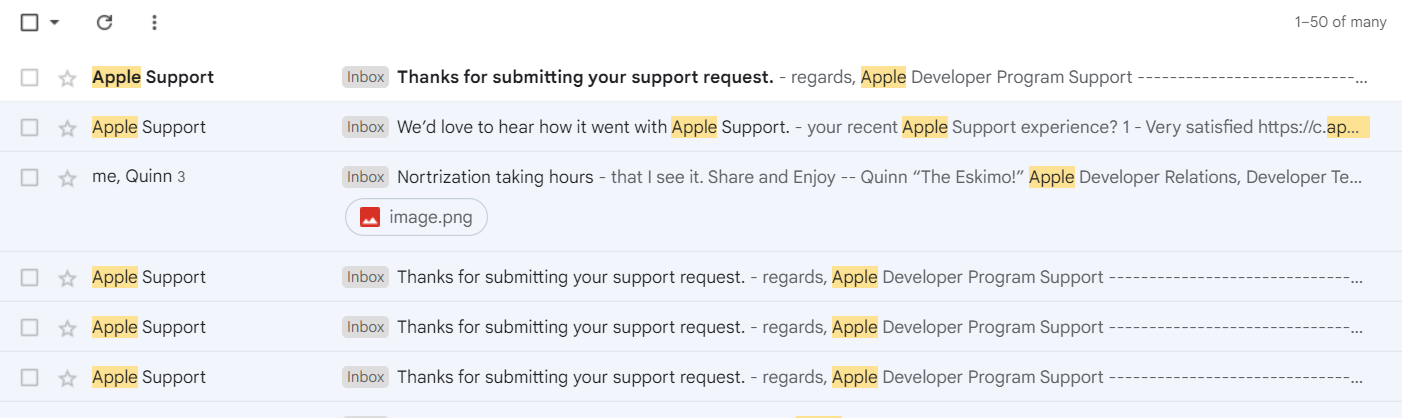Tick the select-all checkbox in the toolbar
This screenshot has height=418, width=1402.
tap(30, 22)
